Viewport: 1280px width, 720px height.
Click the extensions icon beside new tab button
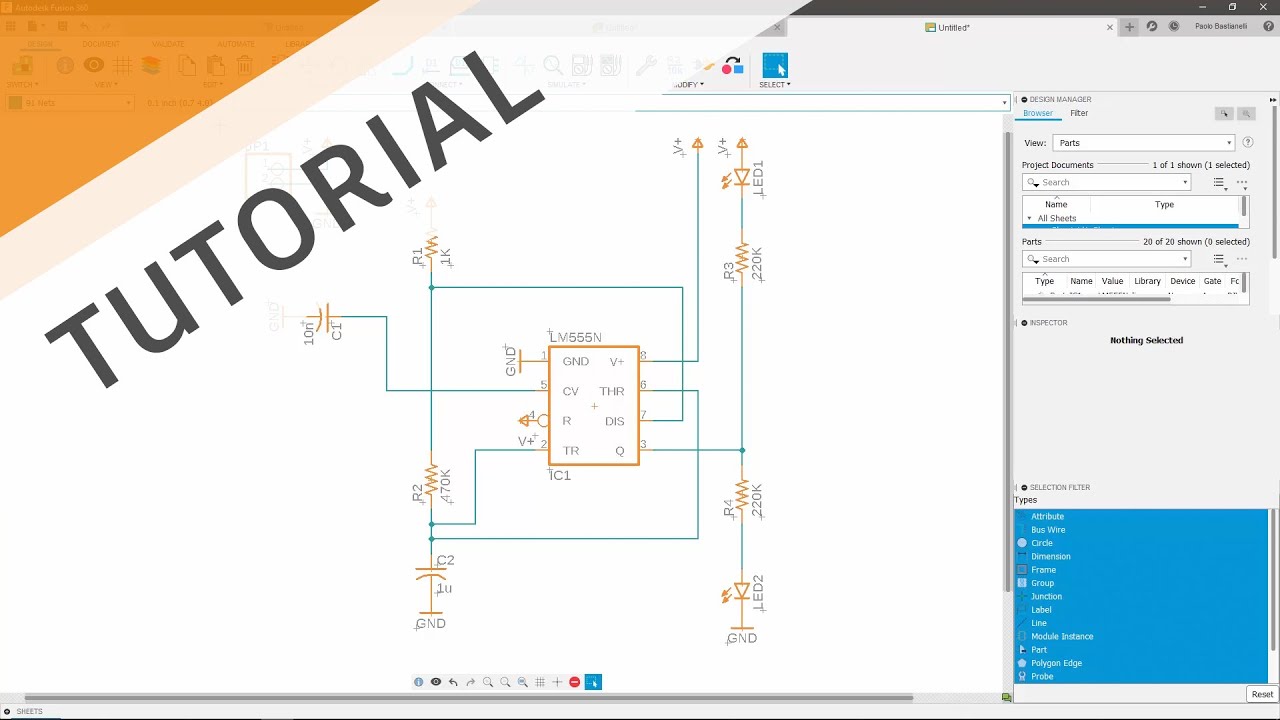1152,27
